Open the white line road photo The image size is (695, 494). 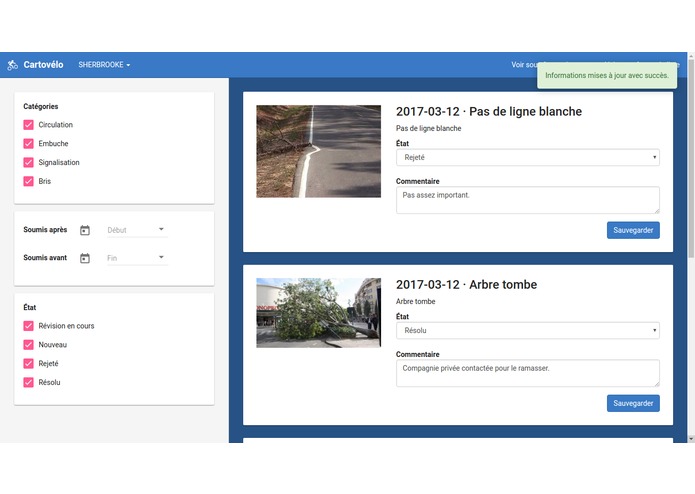coord(318,152)
